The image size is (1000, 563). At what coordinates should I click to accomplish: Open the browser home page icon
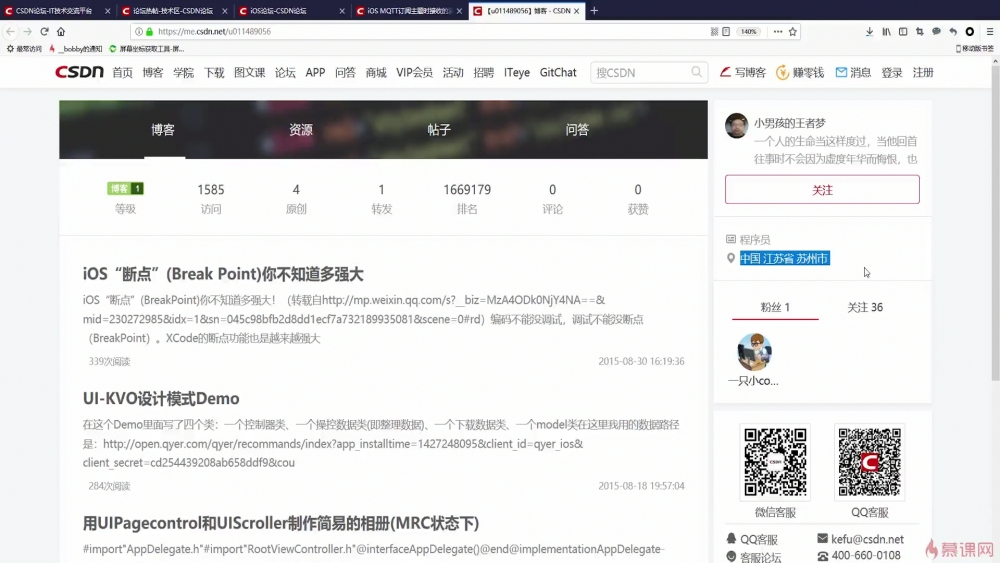[61, 31]
